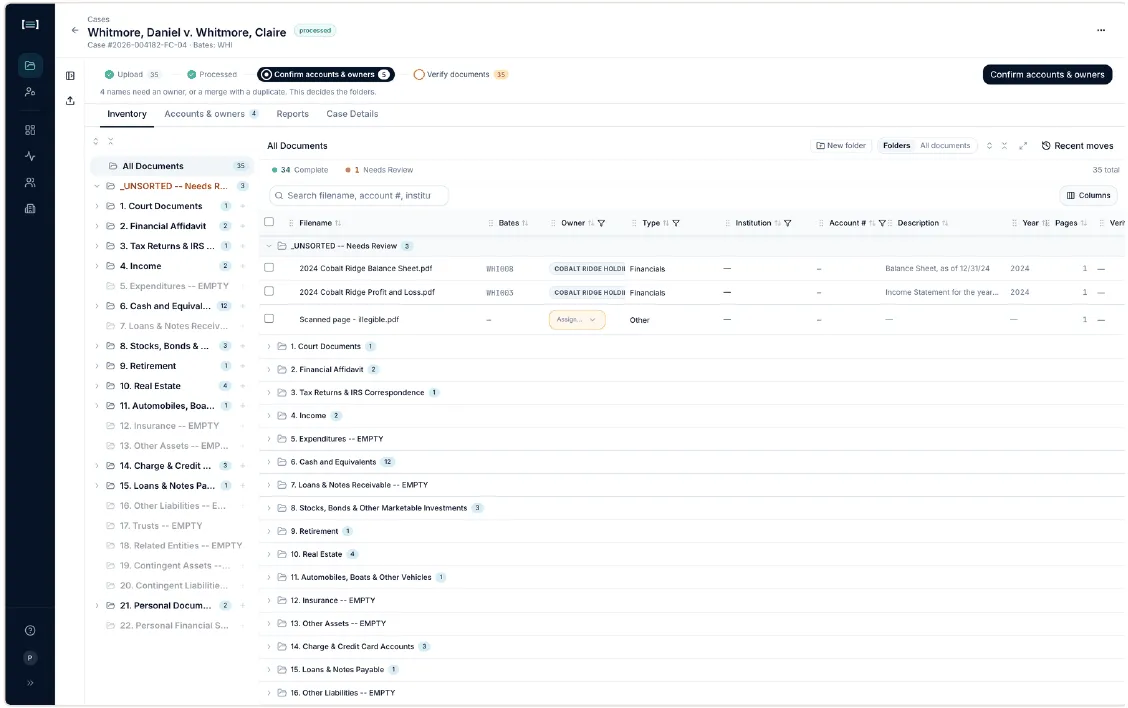The image size is (1128, 708).
Task: Expand 10. Real Estate in left tree
Action: 97,386
